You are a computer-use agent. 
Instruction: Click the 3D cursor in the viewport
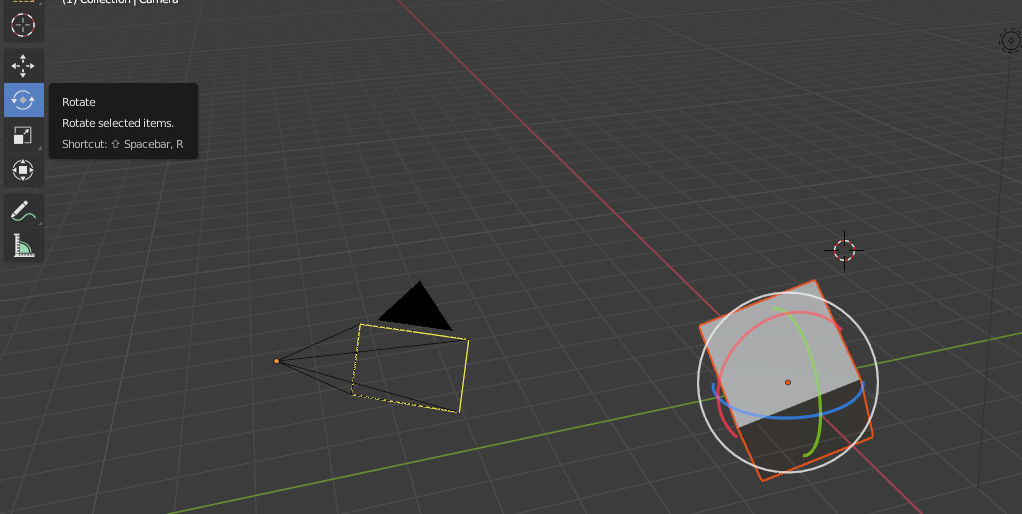click(844, 250)
